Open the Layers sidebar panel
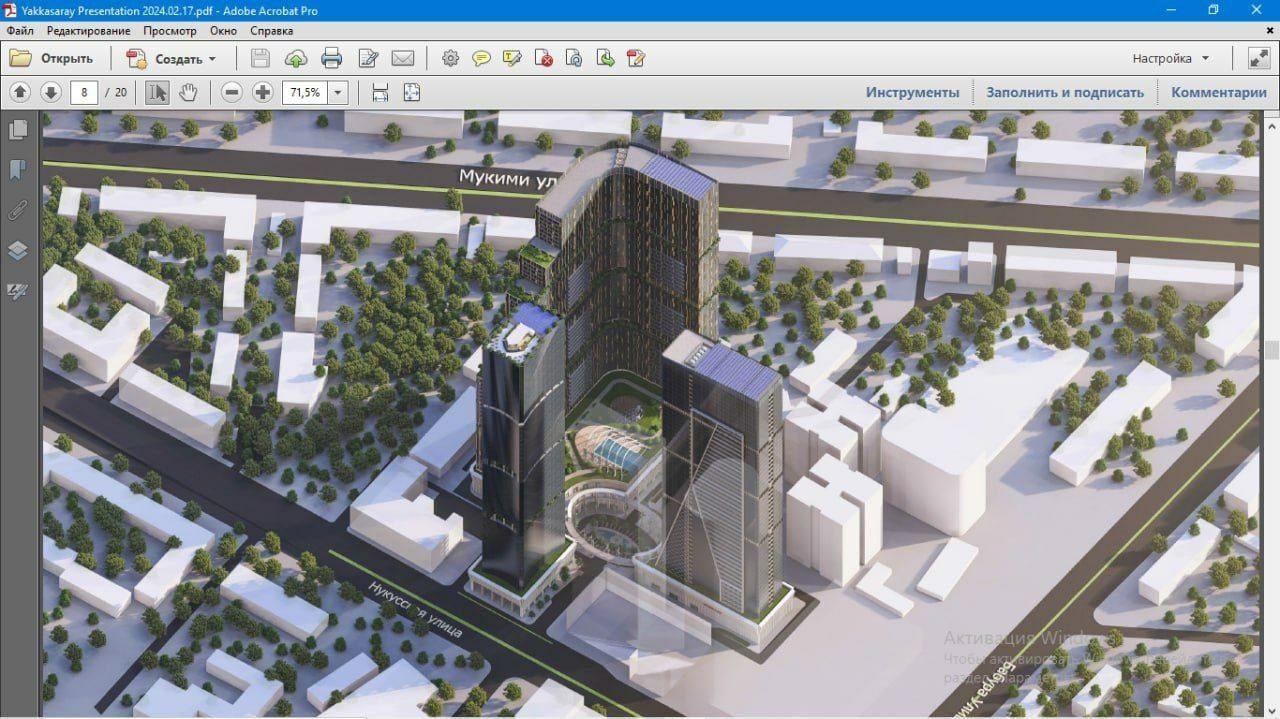The image size is (1280, 719). (18, 250)
